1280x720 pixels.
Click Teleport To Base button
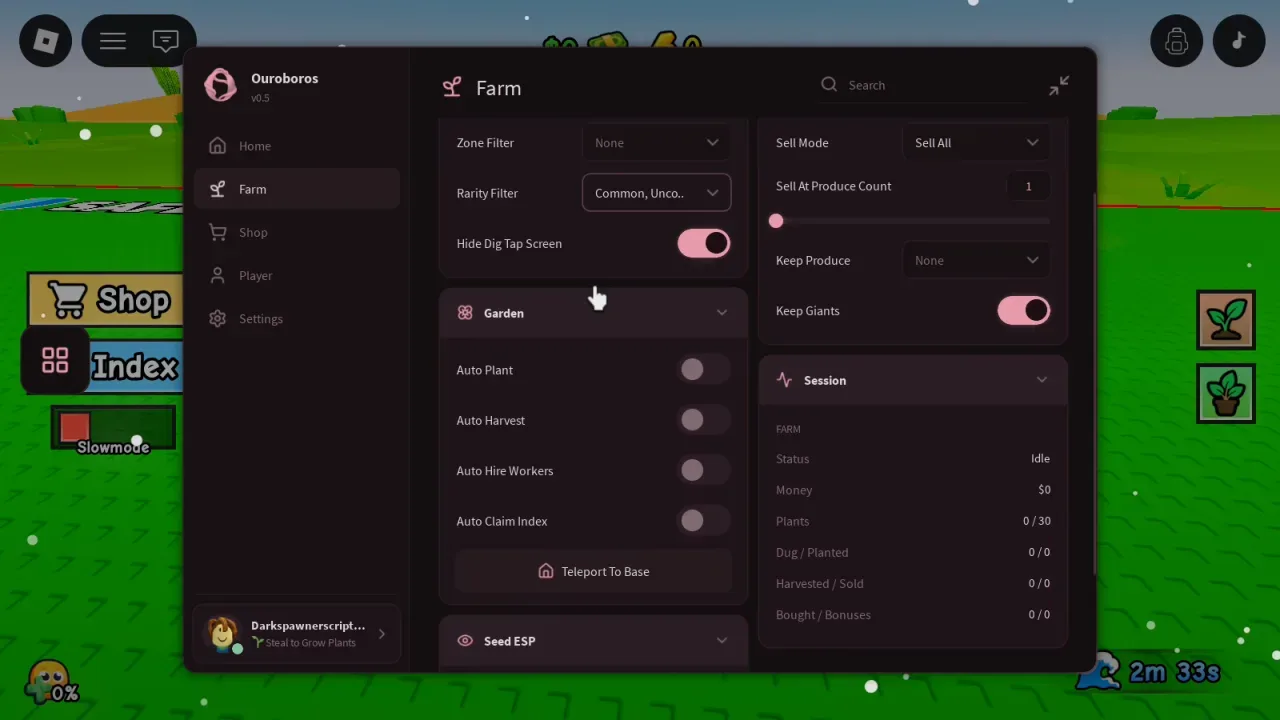[x=594, y=571]
